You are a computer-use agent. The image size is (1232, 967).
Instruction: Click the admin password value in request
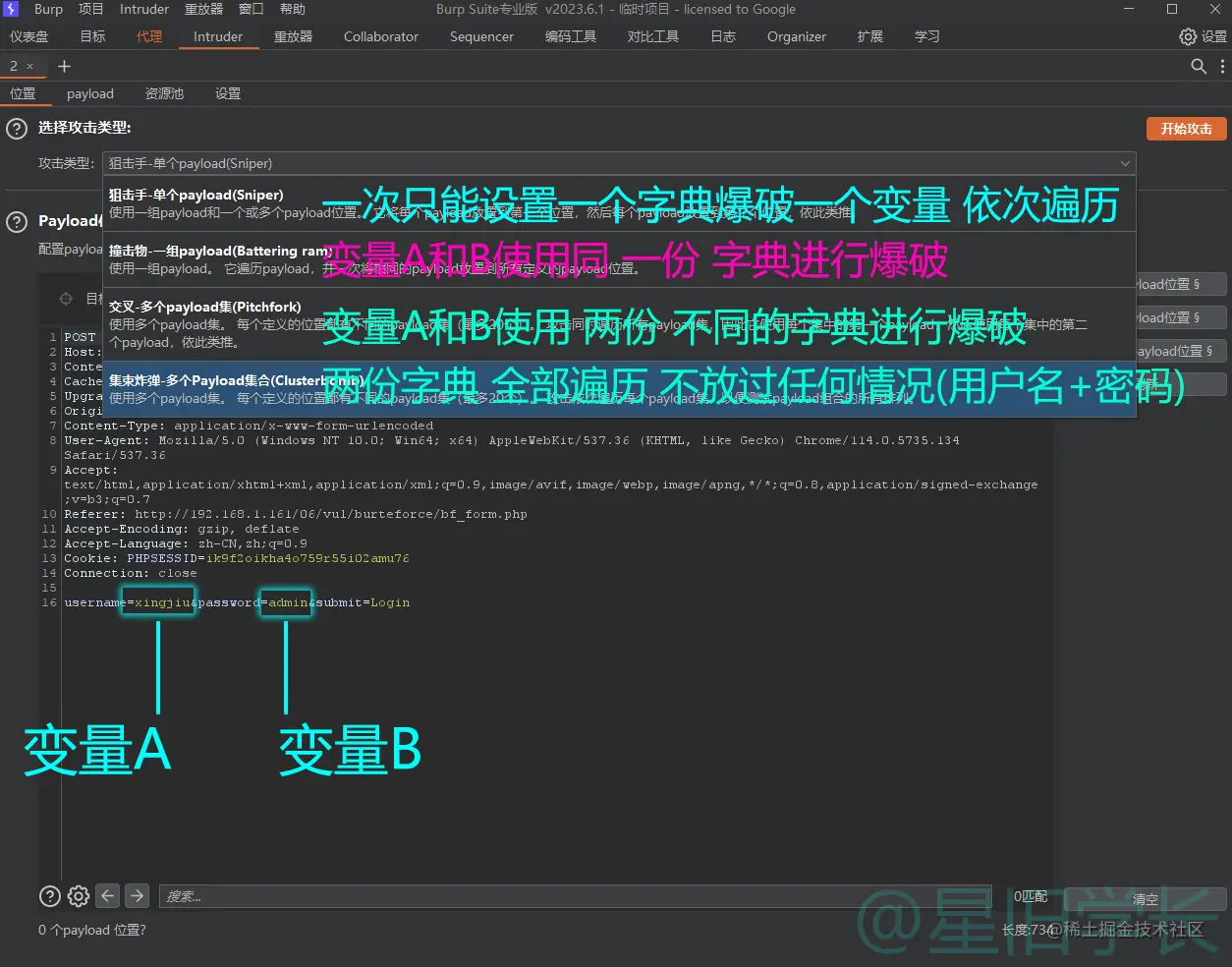[x=288, y=602]
